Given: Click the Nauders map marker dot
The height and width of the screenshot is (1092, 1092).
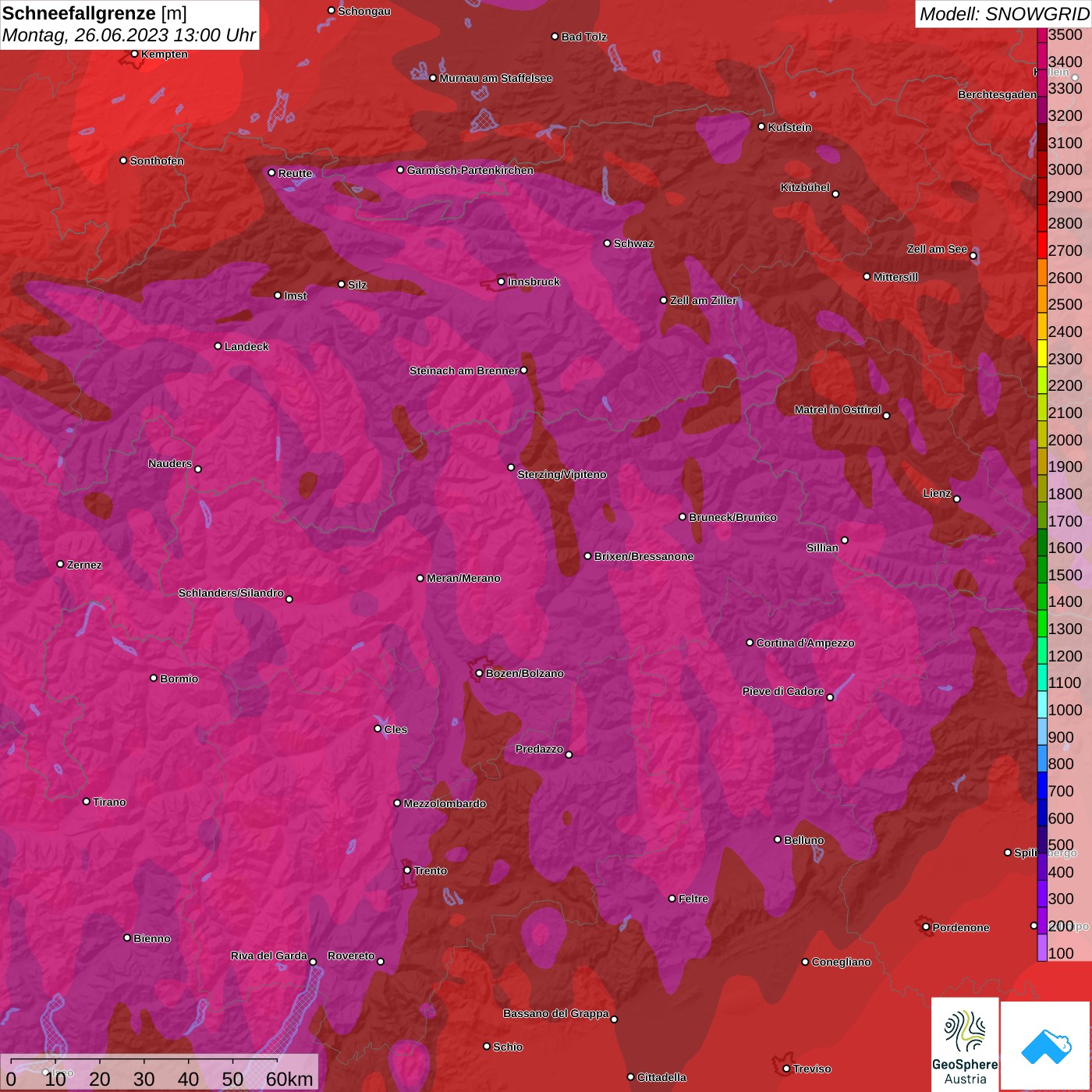Looking at the screenshot, I should pyautogui.click(x=198, y=469).
